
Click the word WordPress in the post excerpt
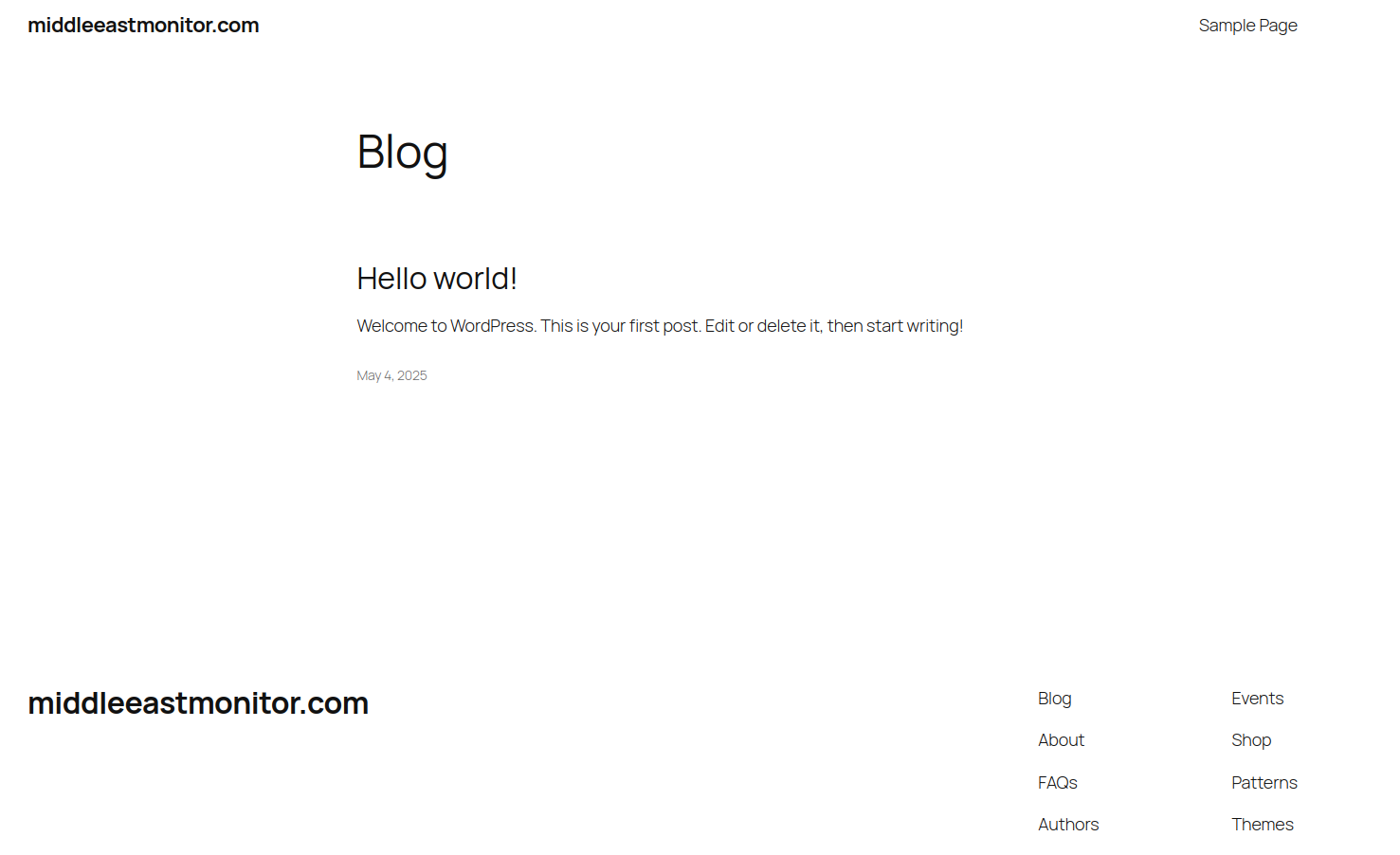click(492, 326)
